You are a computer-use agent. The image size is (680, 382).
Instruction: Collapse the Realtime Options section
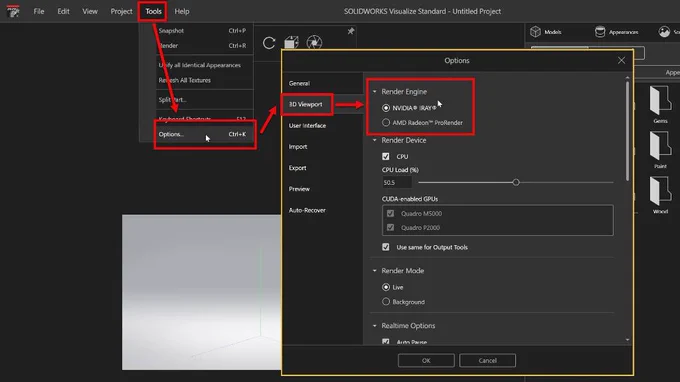[375, 326]
